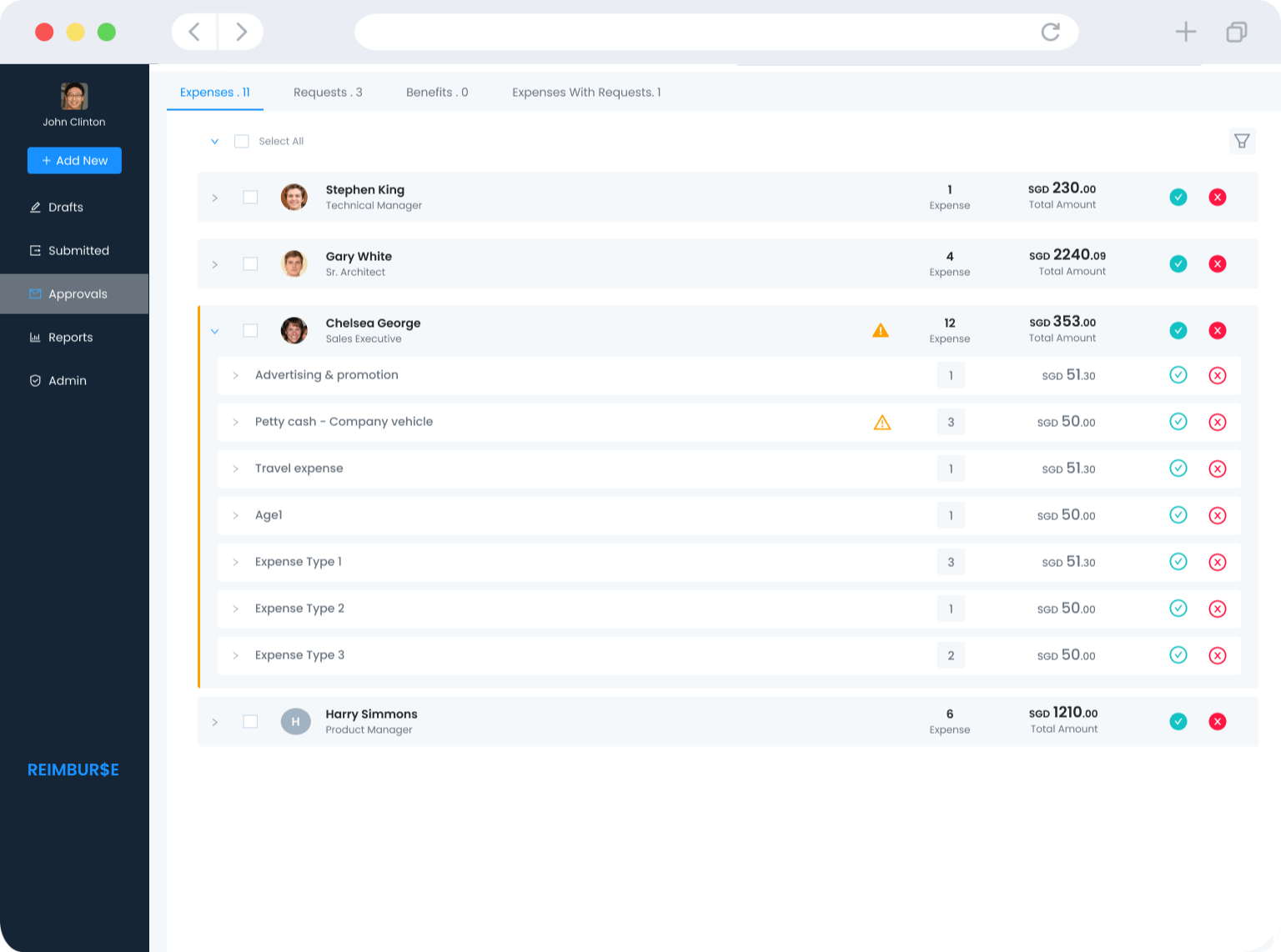Go to Reports in sidebar
This screenshot has height=952, width=1281.
pos(70,338)
